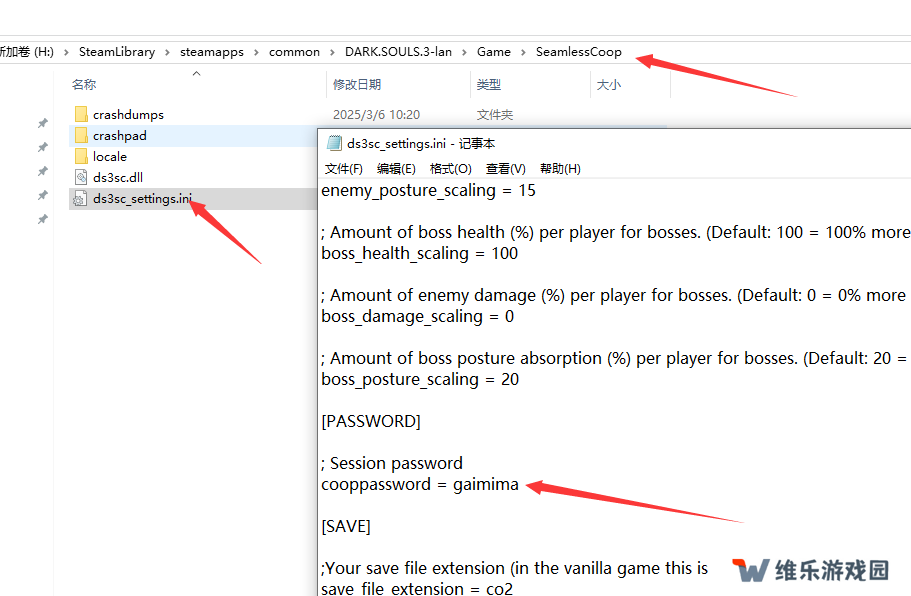Click the first quick access pin icon

click(x=42, y=123)
